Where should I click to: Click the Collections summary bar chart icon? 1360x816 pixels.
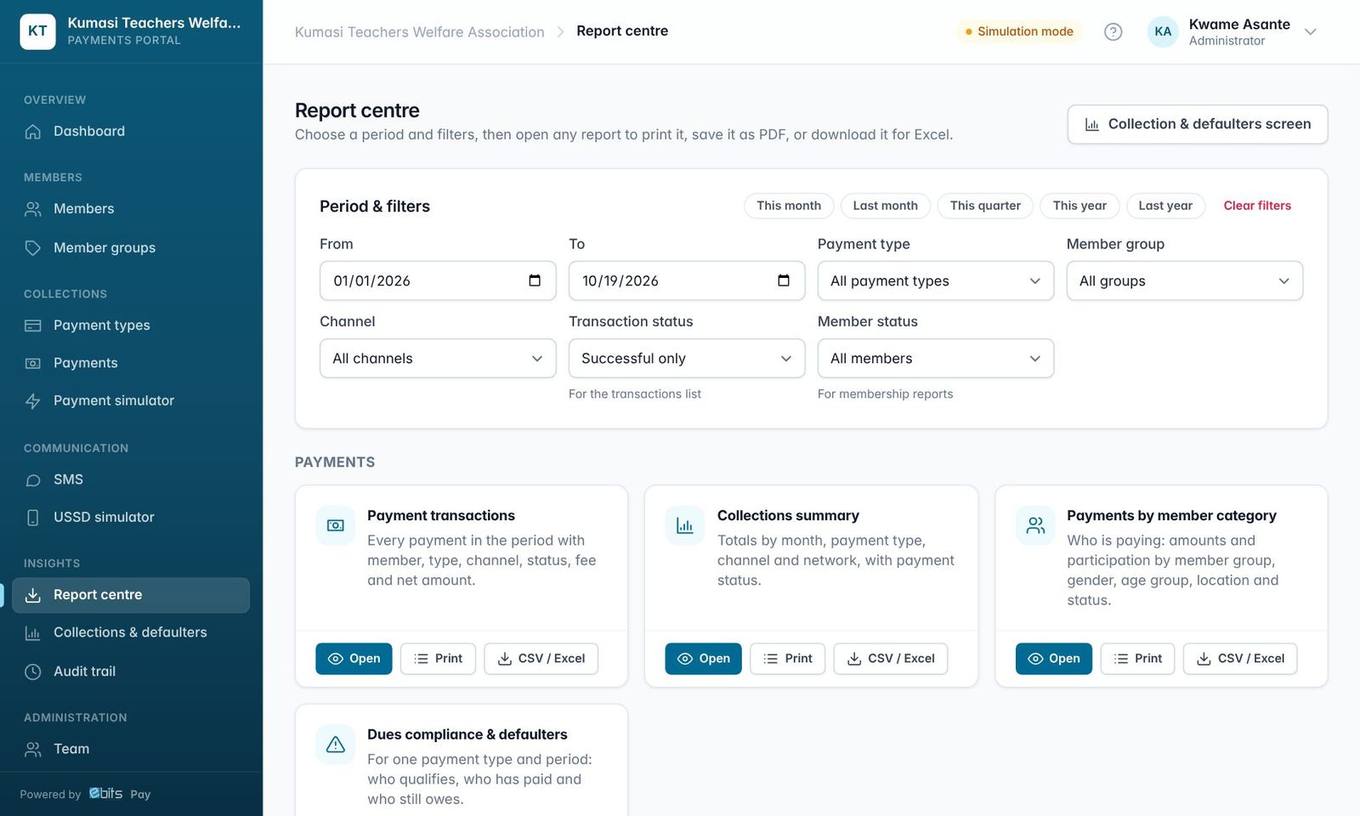(685, 525)
